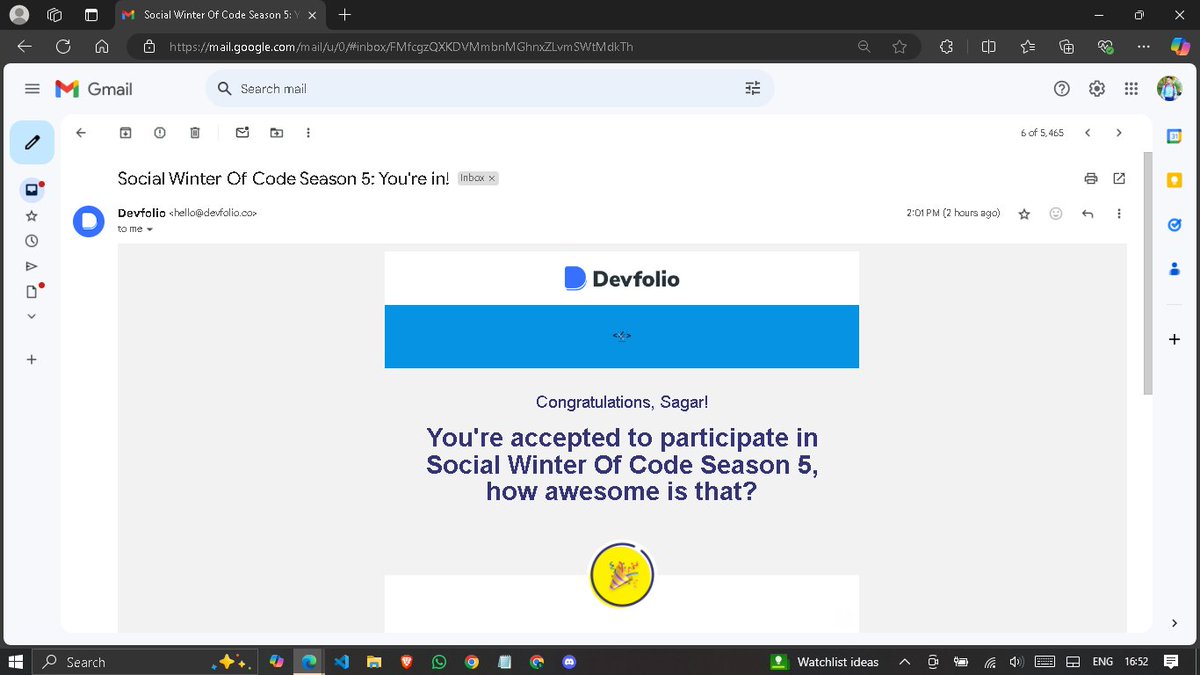Viewport: 1200px width, 675px height.
Task: Open WhatsApp from taskbar
Action: point(439,662)
